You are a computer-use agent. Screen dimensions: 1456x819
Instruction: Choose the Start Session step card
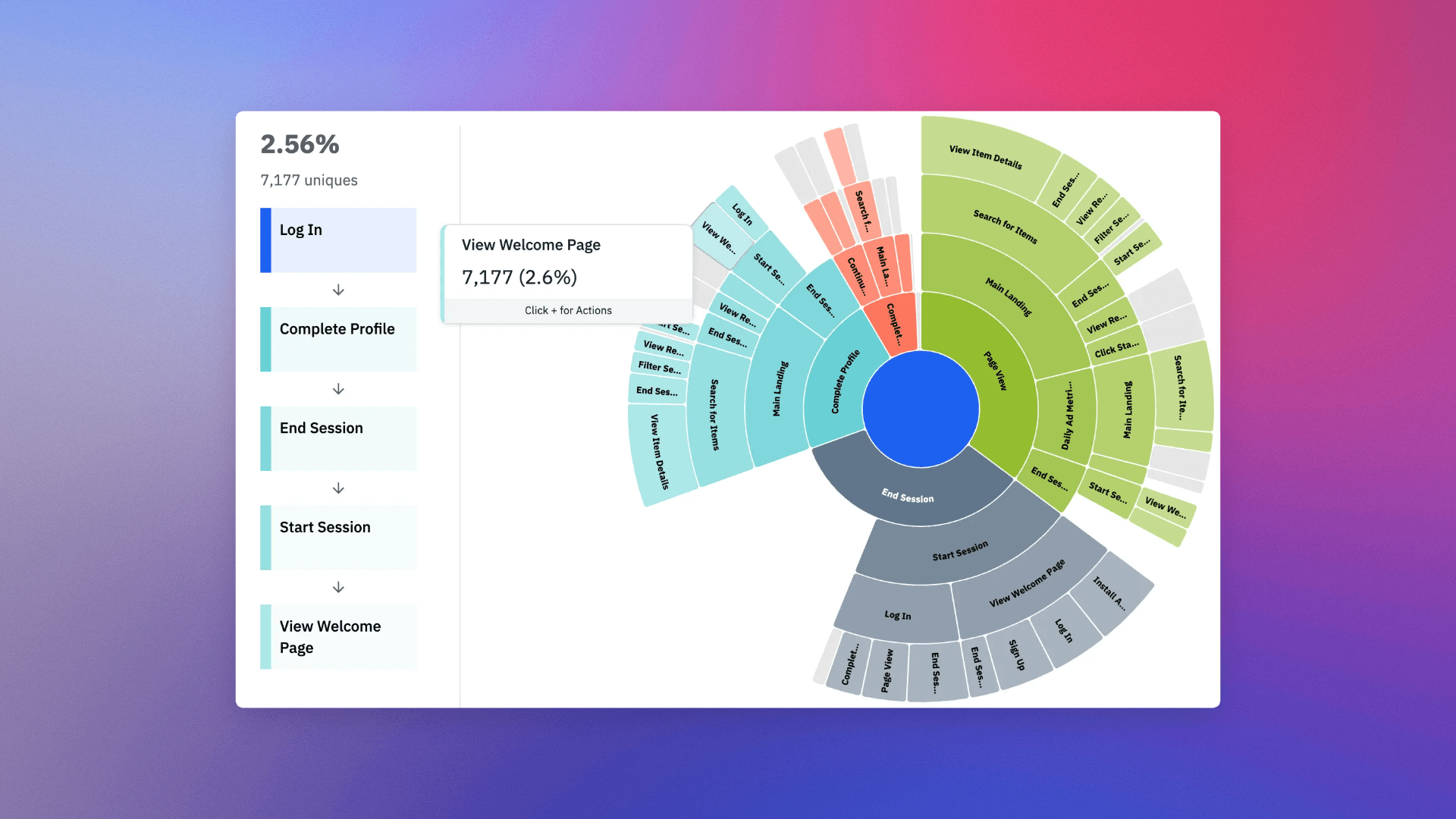coord(338,538)
